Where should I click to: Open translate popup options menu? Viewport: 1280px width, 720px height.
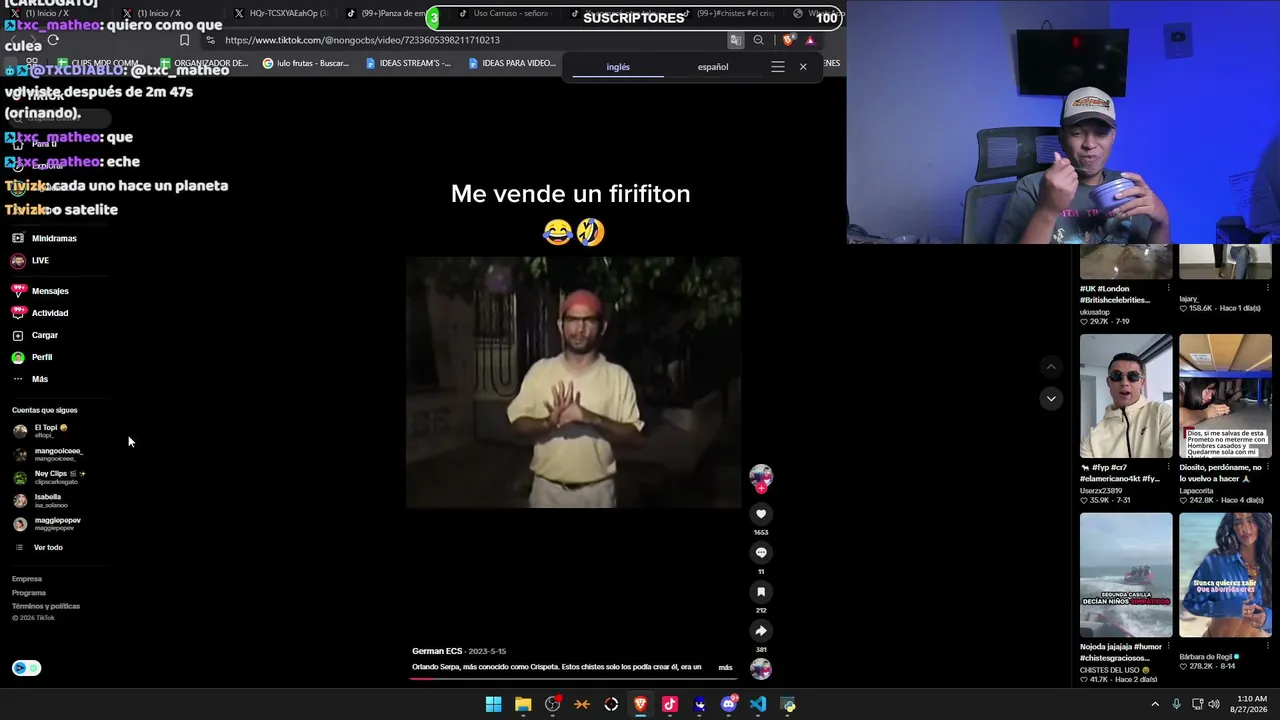pyautogui.click(x=778, y=67)
